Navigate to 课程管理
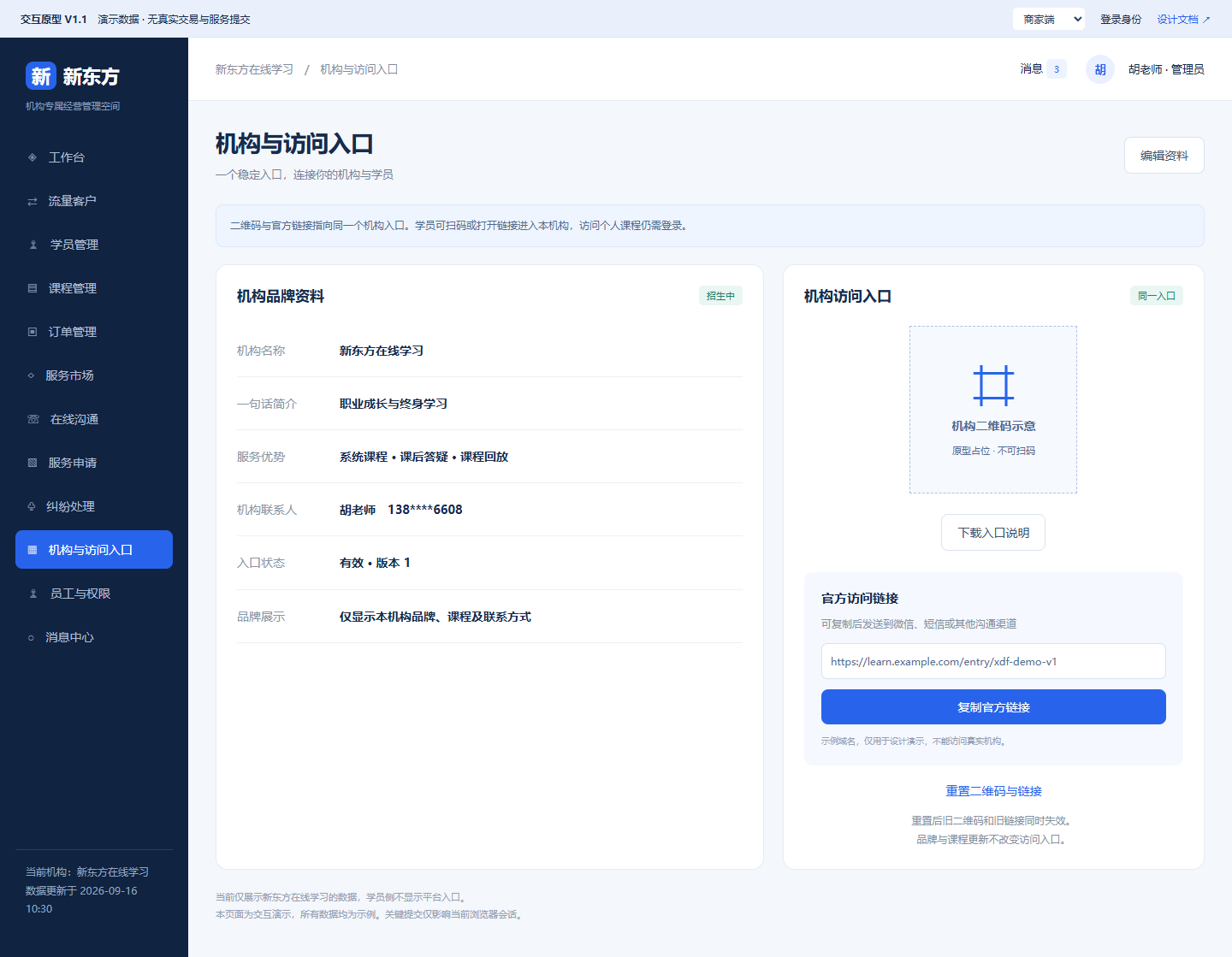 pyautogui.click(x=94, y=288)
